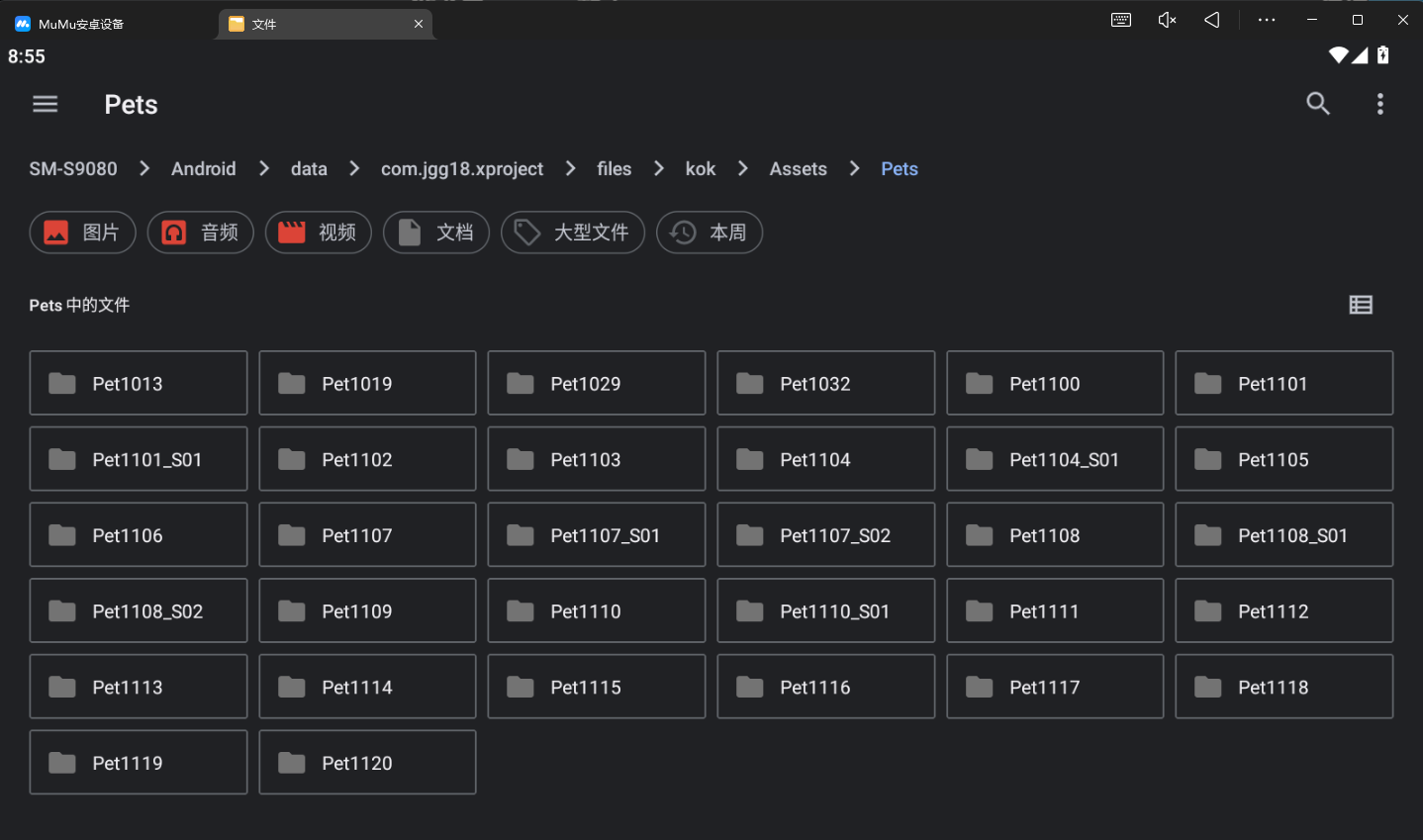Open the kok breadcrumb folder
This screenshot has height=840, width=1423.
tap(701, 169)
